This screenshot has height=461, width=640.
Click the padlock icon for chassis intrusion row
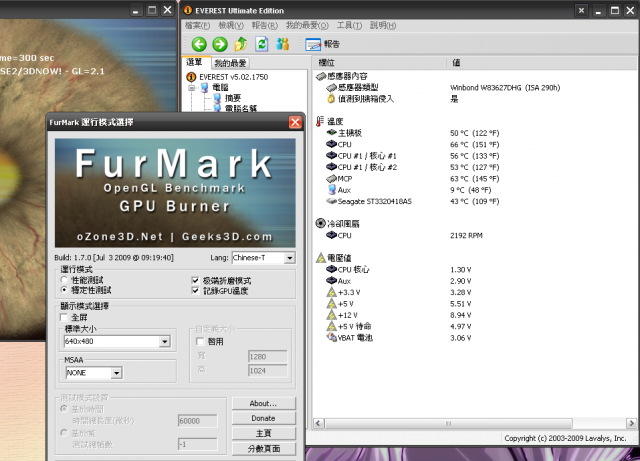tap(331, 98)
